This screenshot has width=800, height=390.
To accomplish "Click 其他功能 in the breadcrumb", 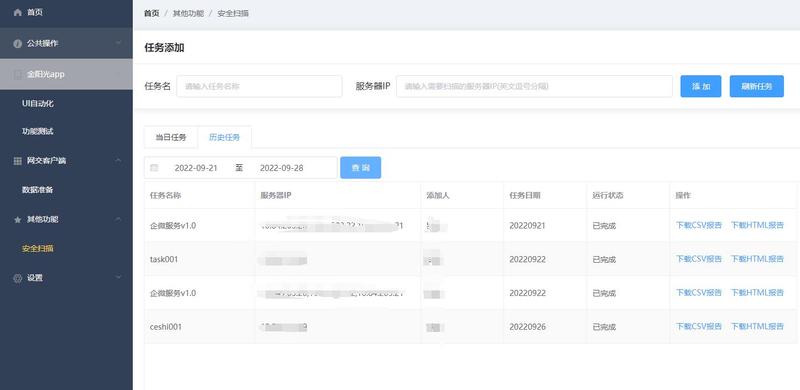I will coord(188,13).
